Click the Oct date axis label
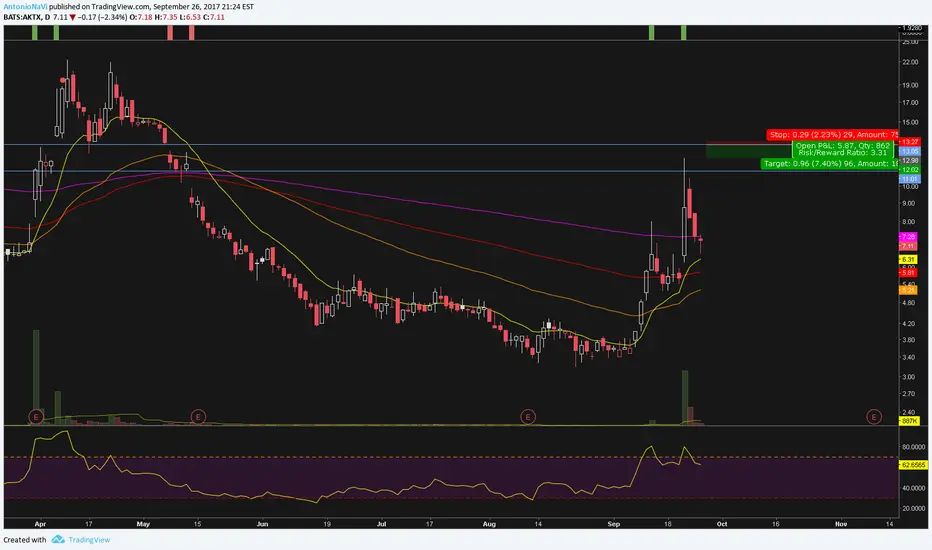932x550 pixels. tap(722, 524)
